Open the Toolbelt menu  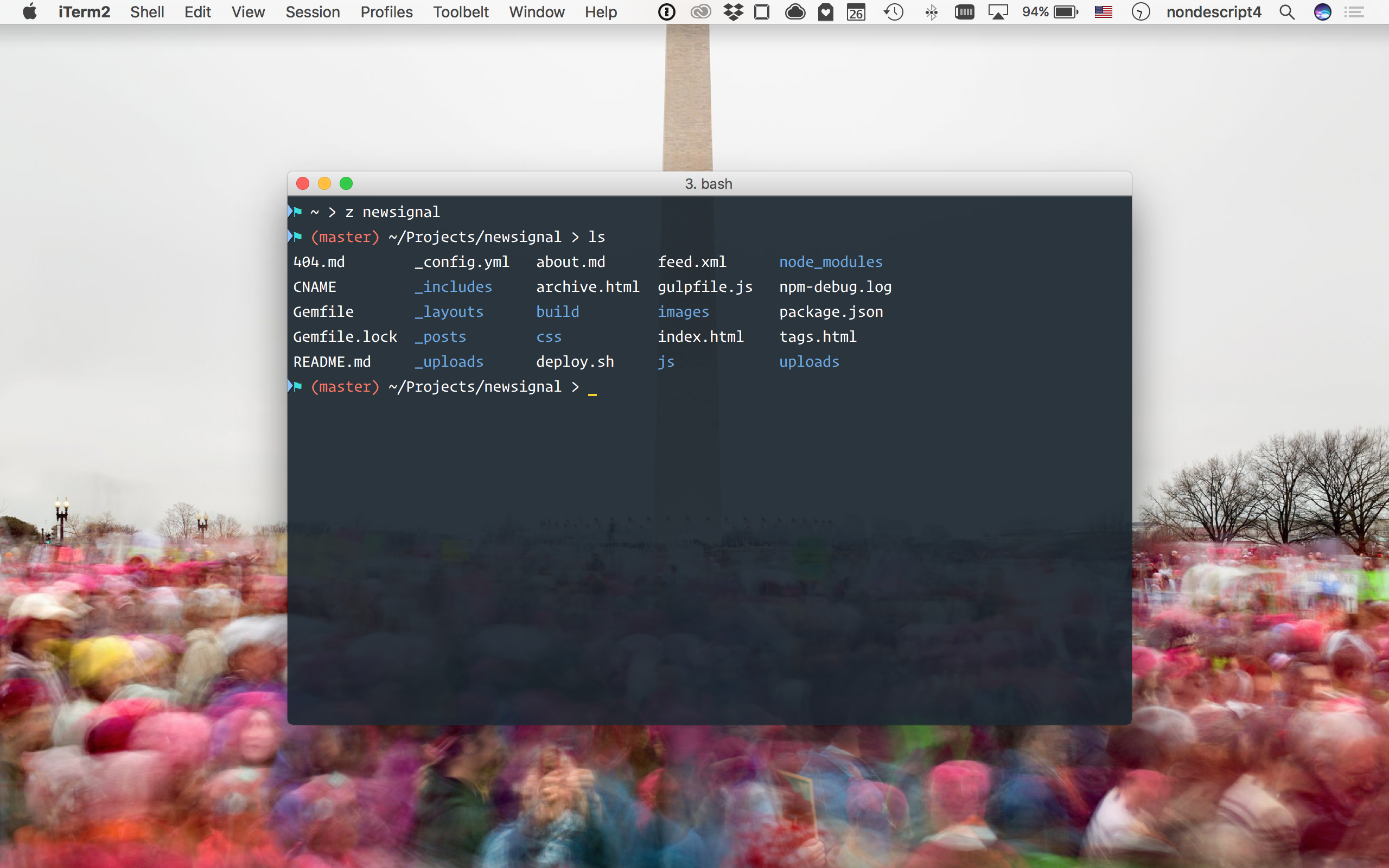[461, 11]
